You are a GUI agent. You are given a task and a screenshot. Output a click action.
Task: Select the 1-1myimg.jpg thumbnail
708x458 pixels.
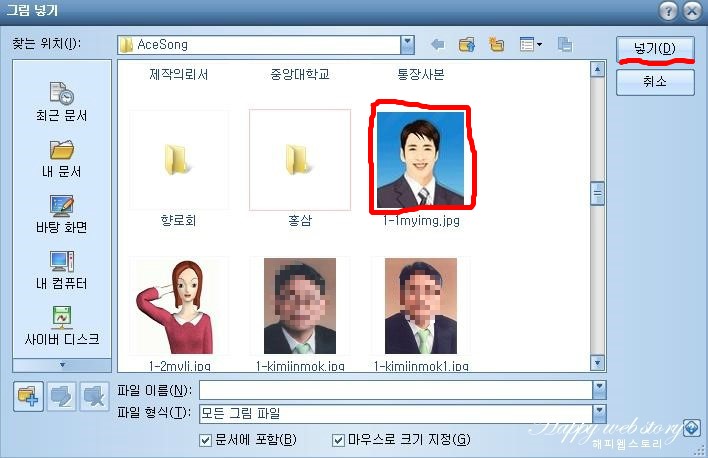click(x=420, y=159)
